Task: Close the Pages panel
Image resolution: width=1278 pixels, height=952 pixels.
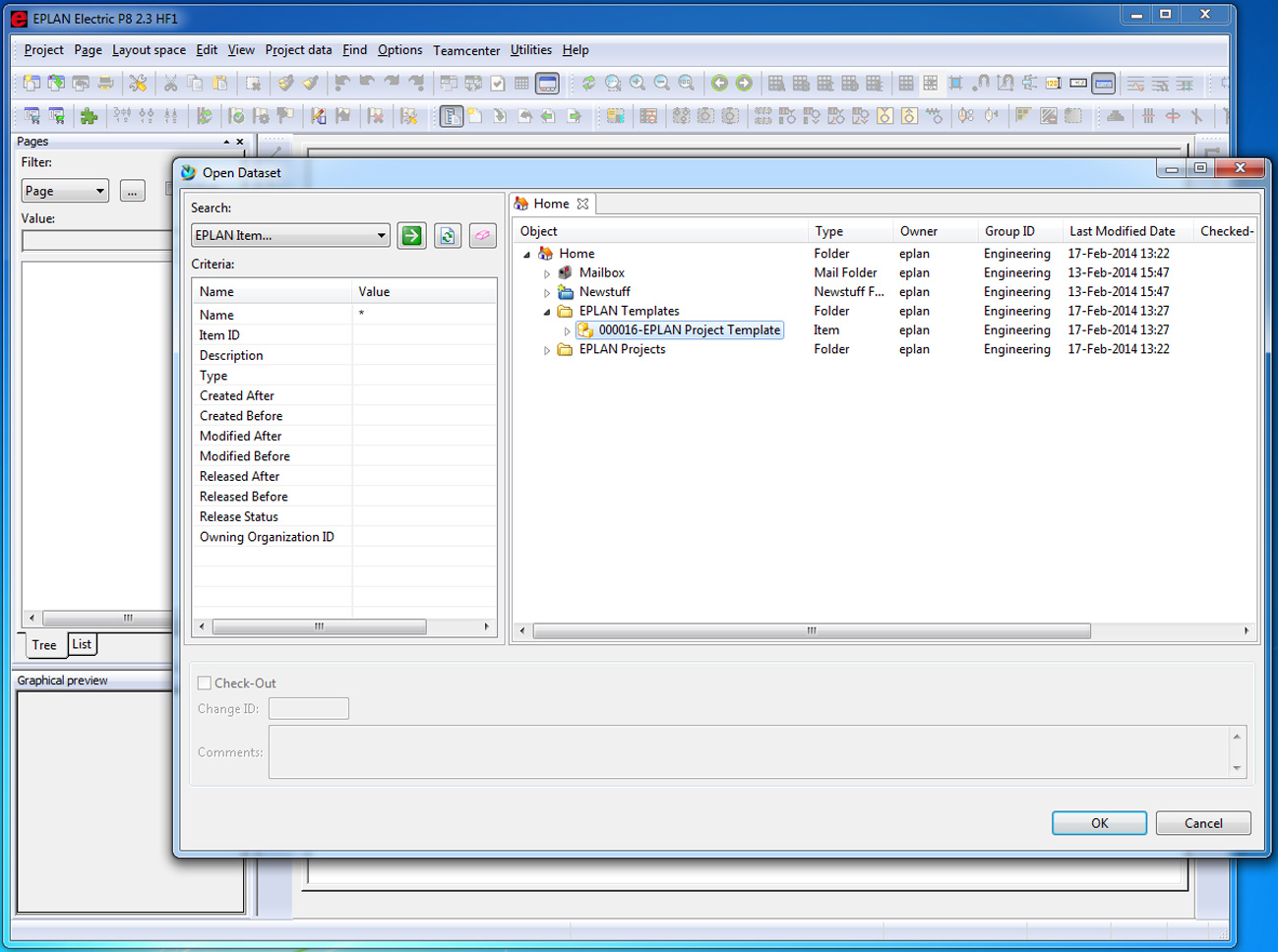Action: tap(239, 142)
